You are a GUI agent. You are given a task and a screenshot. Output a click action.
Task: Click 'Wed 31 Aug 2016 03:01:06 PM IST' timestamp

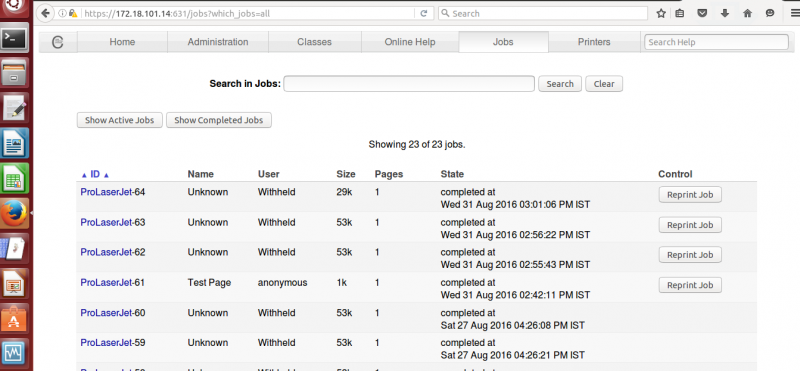click(x=515, y=205)
